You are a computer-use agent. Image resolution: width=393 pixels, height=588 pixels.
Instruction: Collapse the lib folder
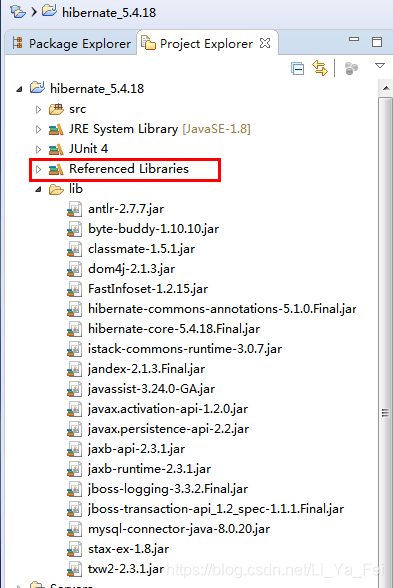pos(38,190)
